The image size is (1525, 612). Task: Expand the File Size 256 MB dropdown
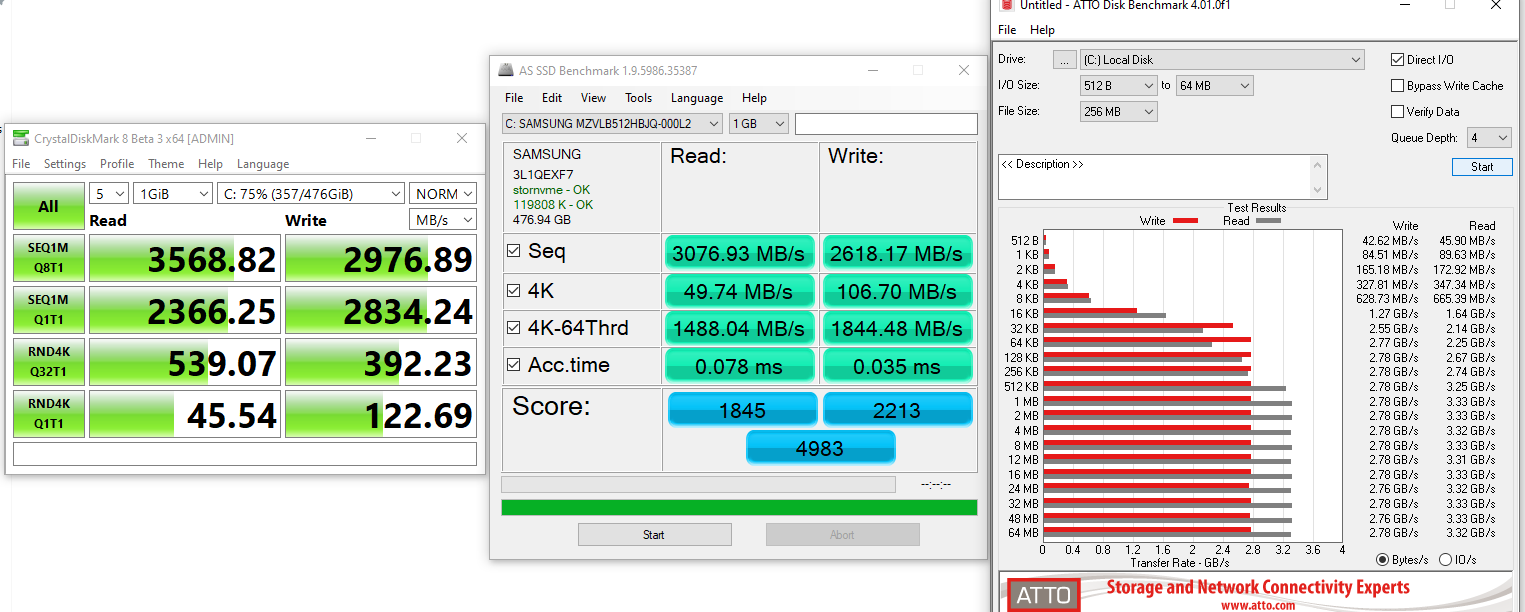click(x=1119, y=112)
